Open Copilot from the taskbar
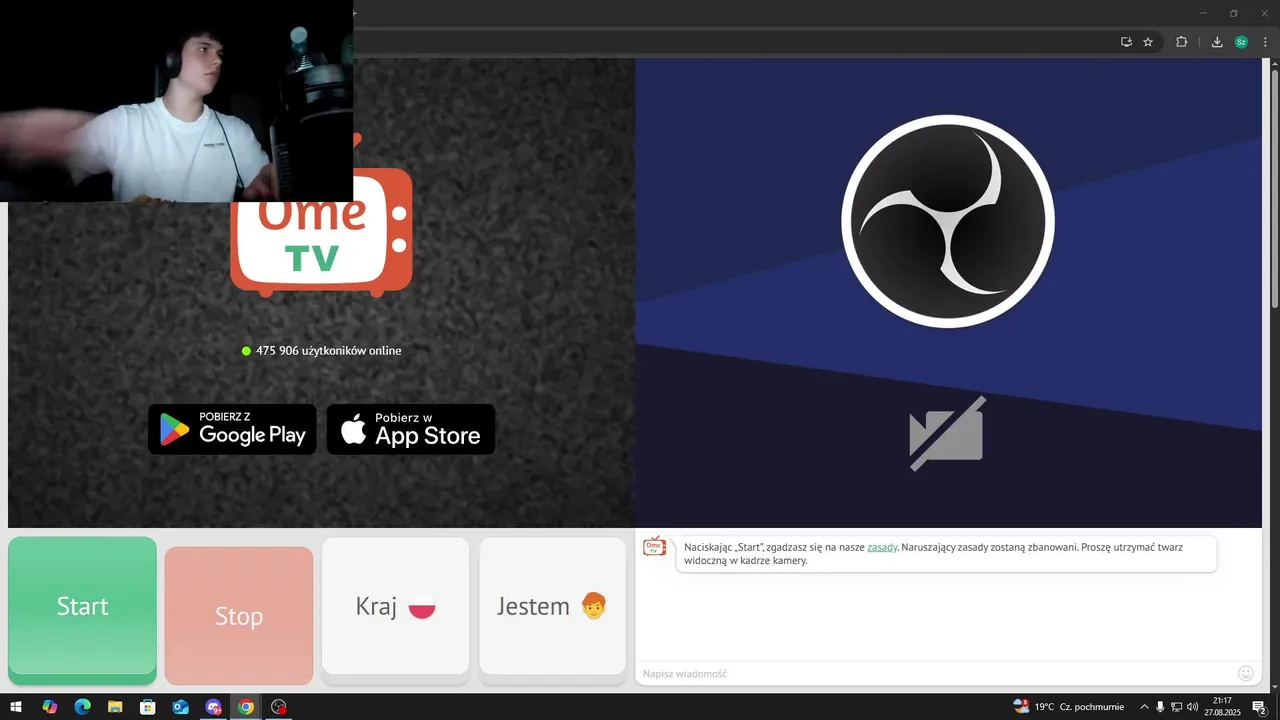 [50, 707]
